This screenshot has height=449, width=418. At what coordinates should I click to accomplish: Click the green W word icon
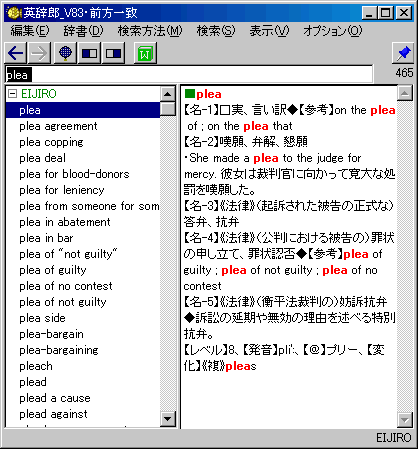[x=145, y=53]
